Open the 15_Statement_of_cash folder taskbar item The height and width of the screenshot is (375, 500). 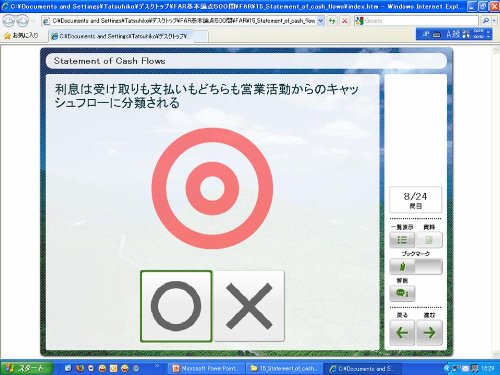tap(284, 368)
